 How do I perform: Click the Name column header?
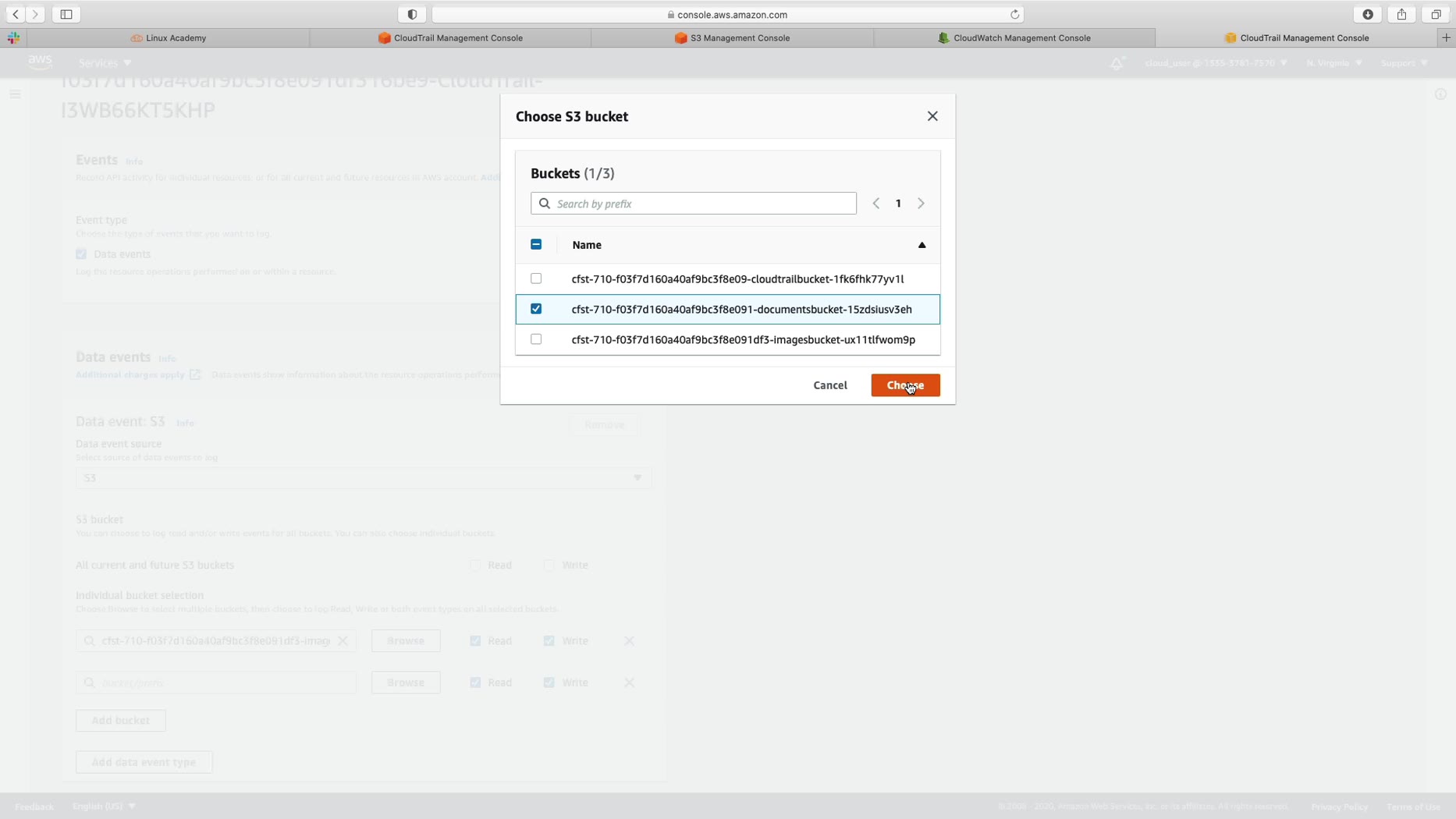pos(587,245)
